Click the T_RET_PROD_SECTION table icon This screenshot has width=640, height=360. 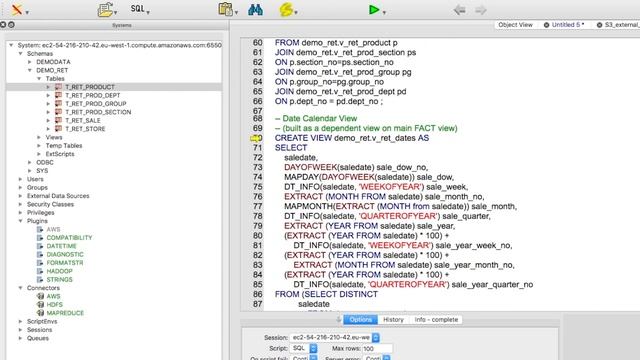click(58, 112)
